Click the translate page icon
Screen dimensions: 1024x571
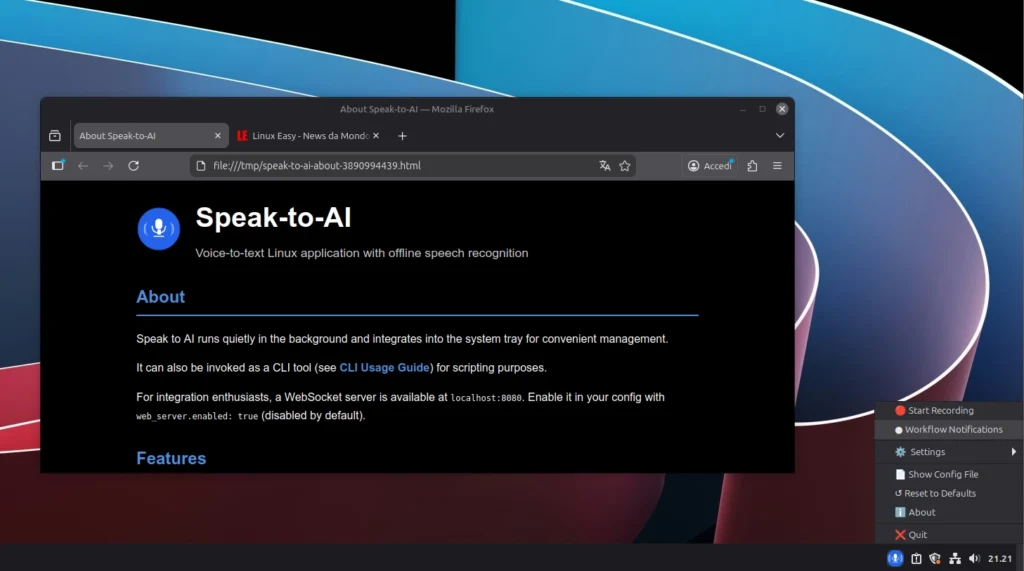click(x=605, y=166)
